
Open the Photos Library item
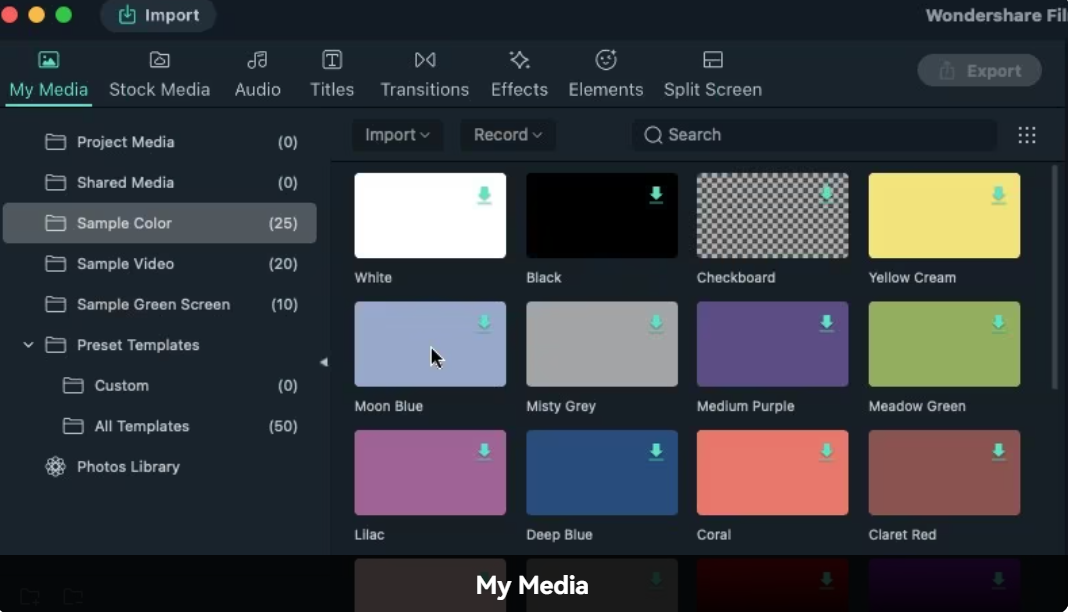coord(128,467)
